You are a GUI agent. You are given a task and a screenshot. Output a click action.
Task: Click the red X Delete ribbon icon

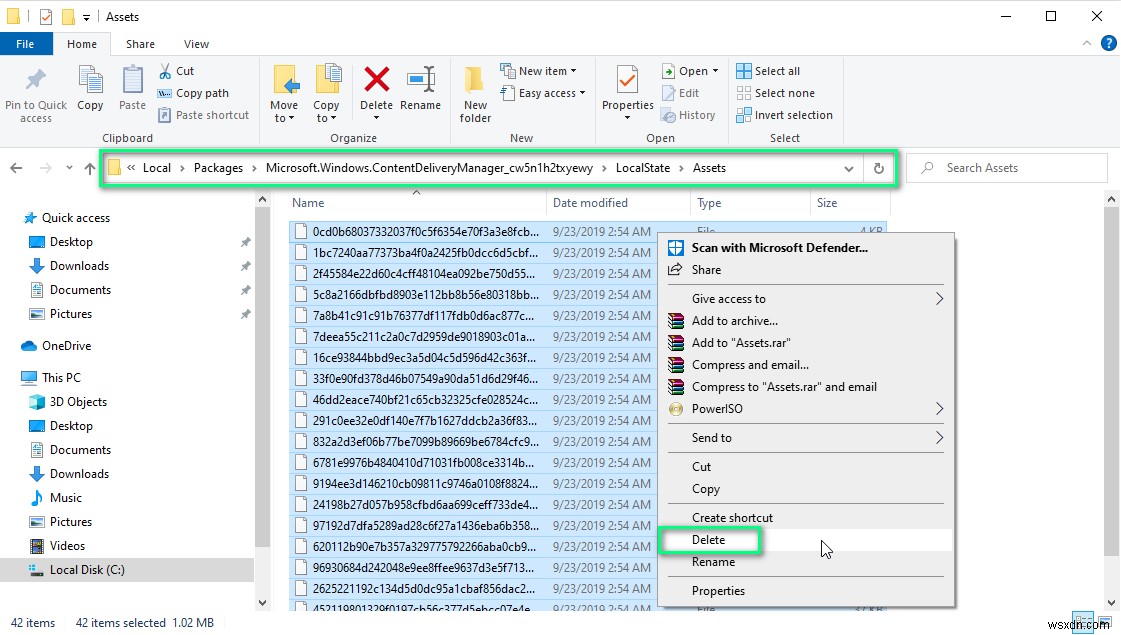pos(377,80)
